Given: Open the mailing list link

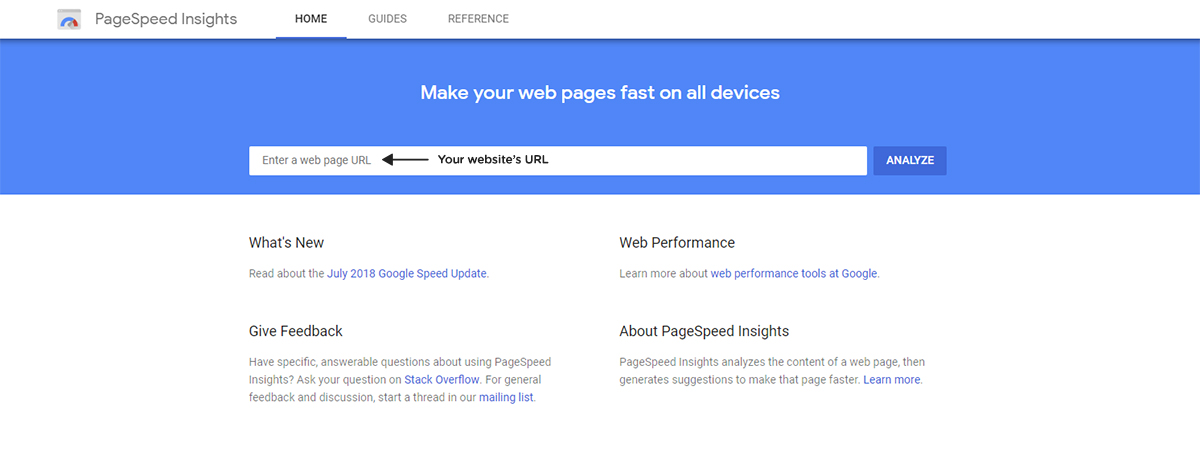Looking at the screenshot, I should 506,397.
